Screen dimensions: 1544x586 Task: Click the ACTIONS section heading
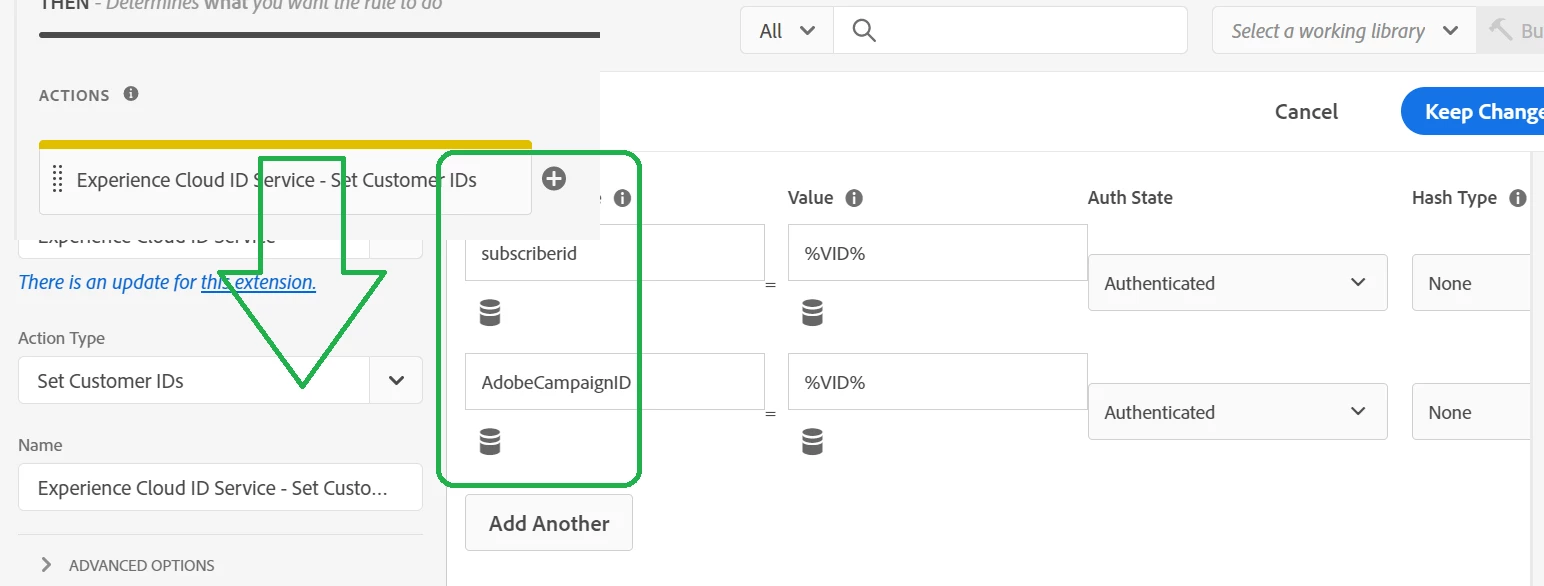tap(74, 95)
